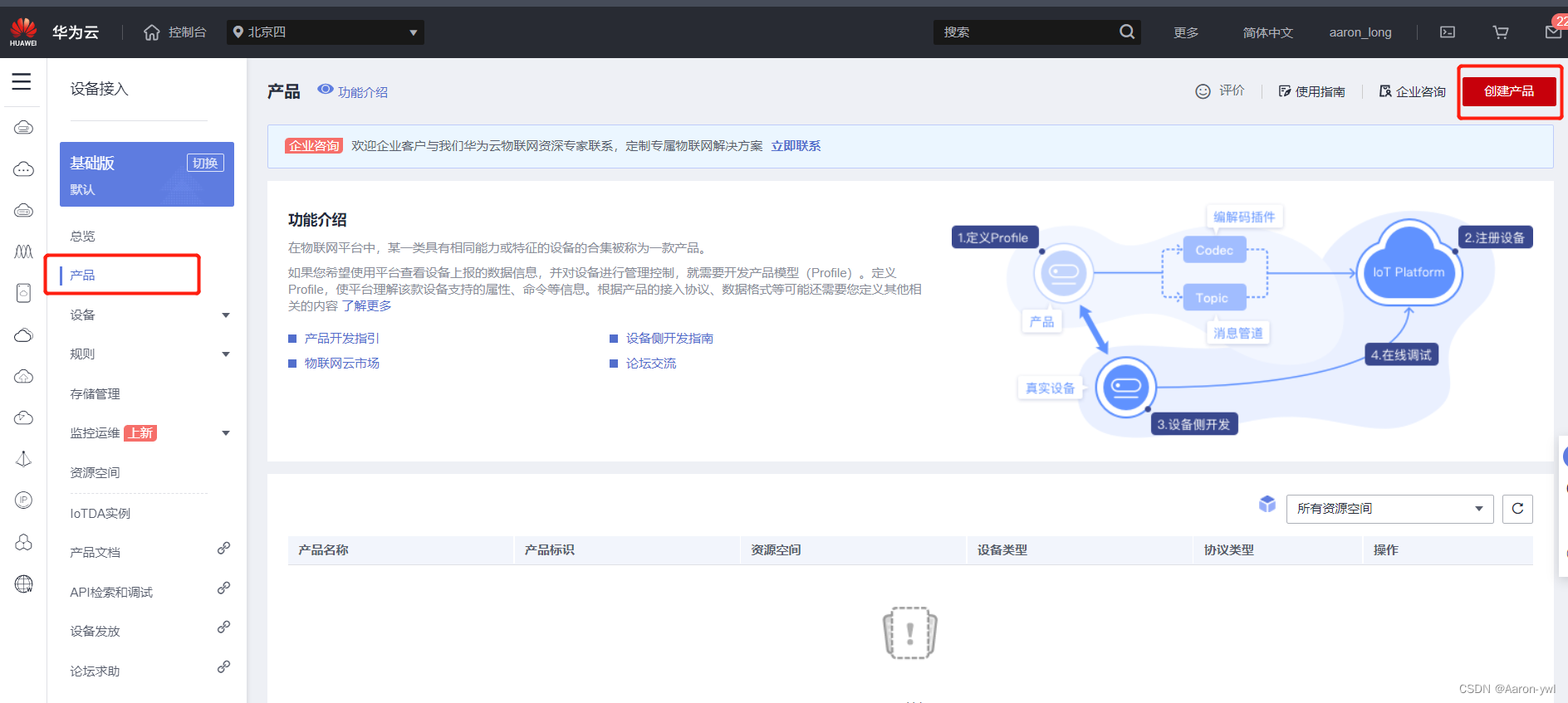This screenshot has height=703, width=1568.
Task: Open the 所有资源空间 dropdown
Action: pos(1389,509)
